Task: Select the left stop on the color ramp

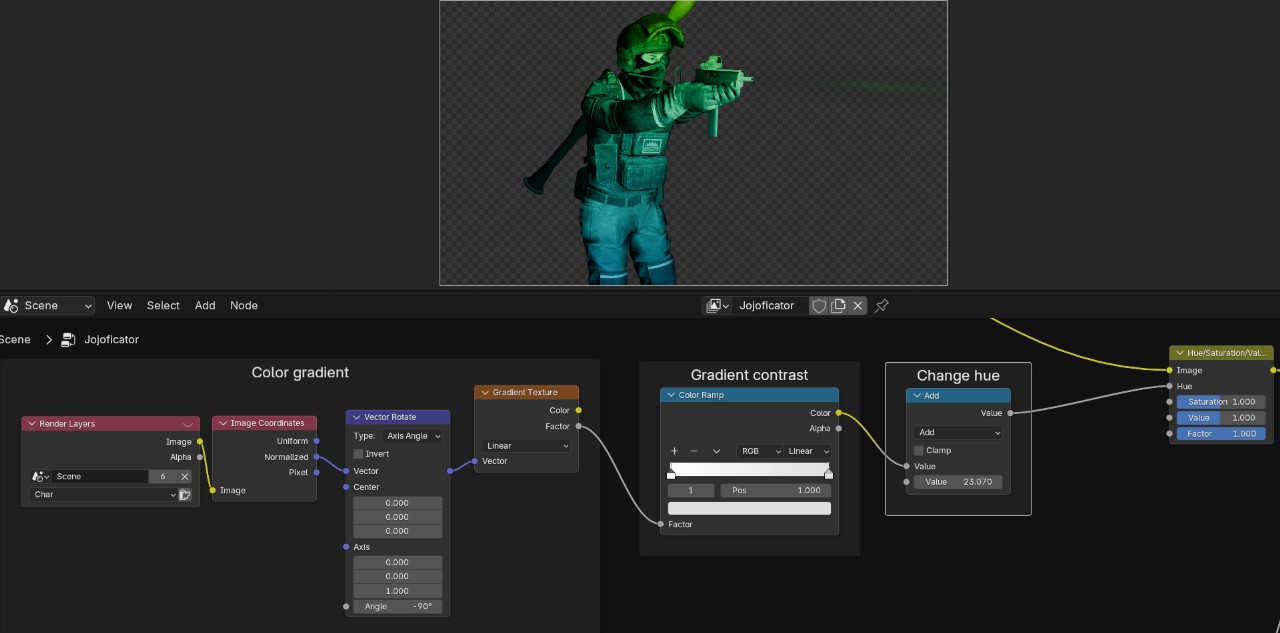Action: coord(671,475)
